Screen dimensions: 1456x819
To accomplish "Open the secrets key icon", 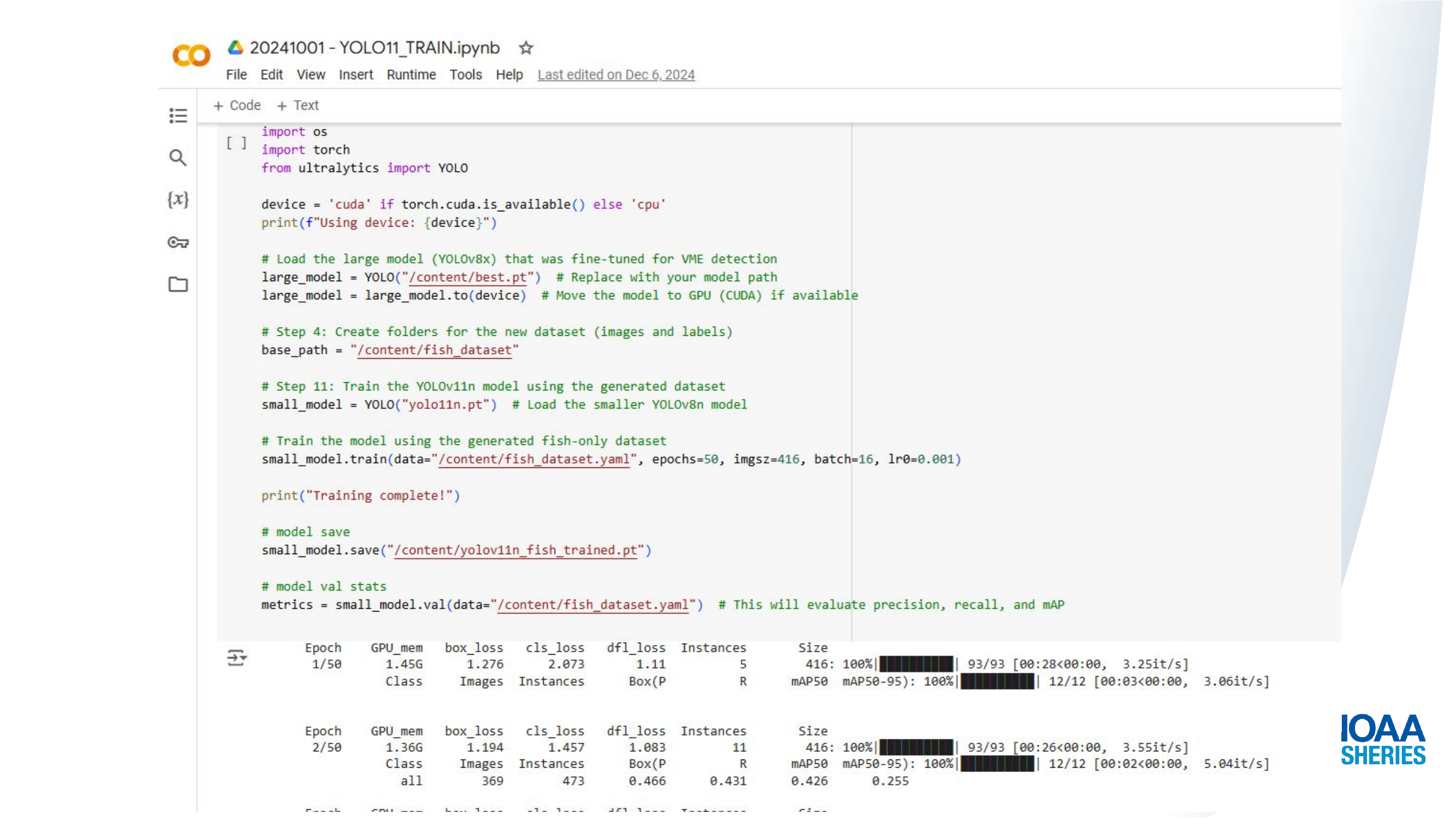I will click(x=178, y=242).
